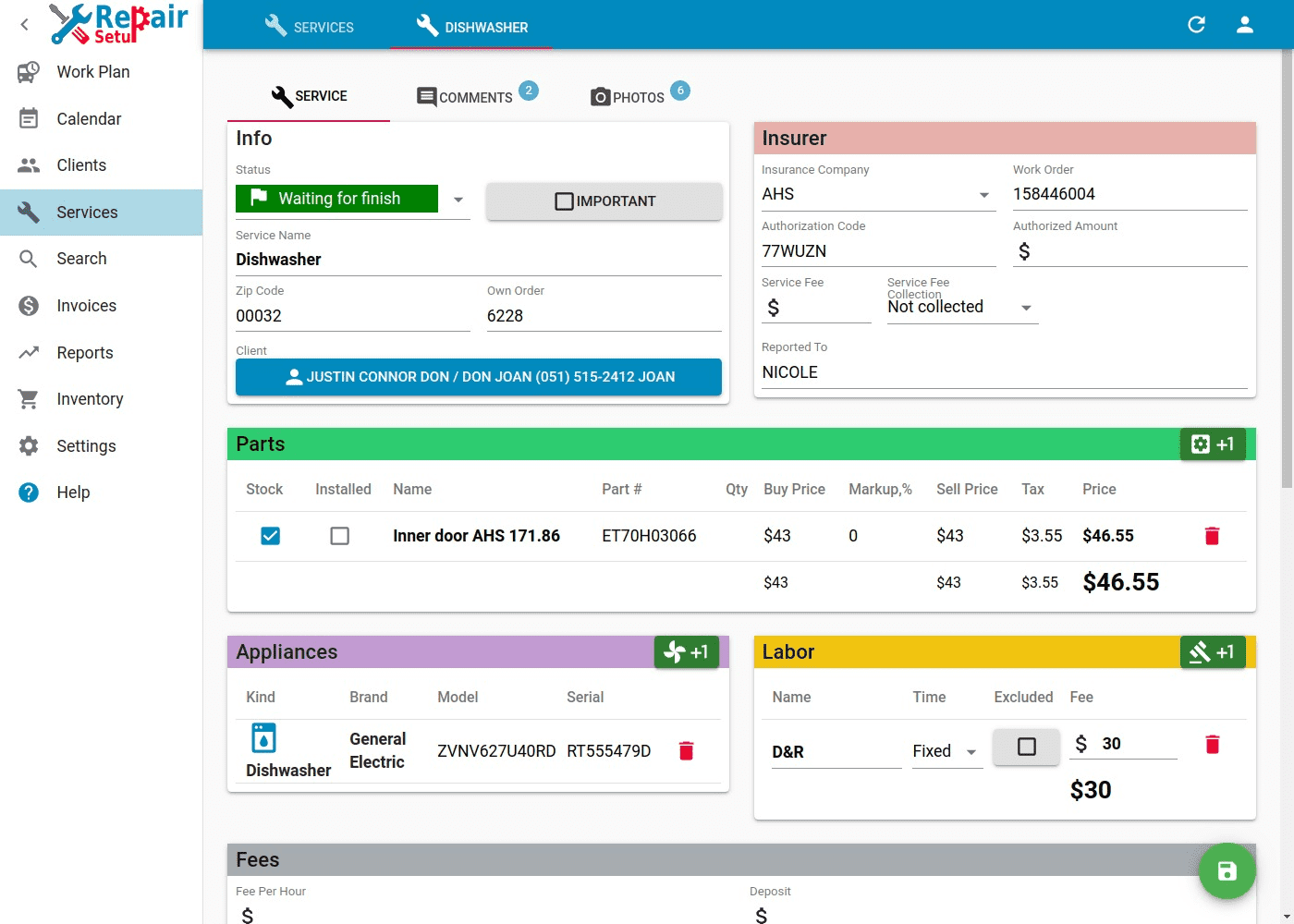Add a new part with +1
The image size is (1294, 924).
[1213, 444]
